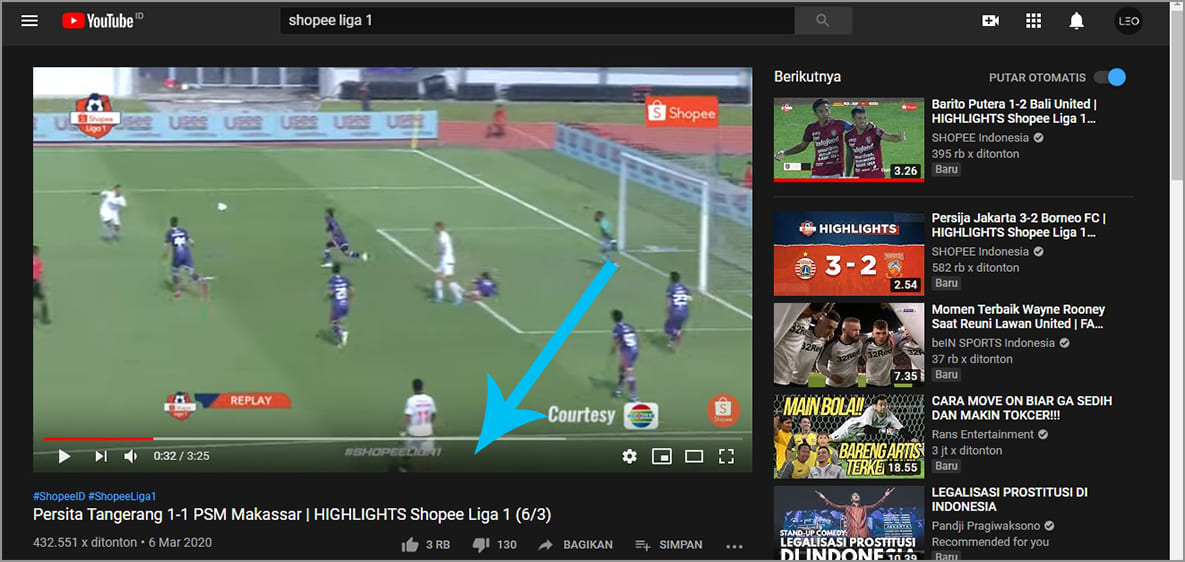Open the hamburger guide menu
This screenshot has width=1185, height=562.
click(30, 20)
